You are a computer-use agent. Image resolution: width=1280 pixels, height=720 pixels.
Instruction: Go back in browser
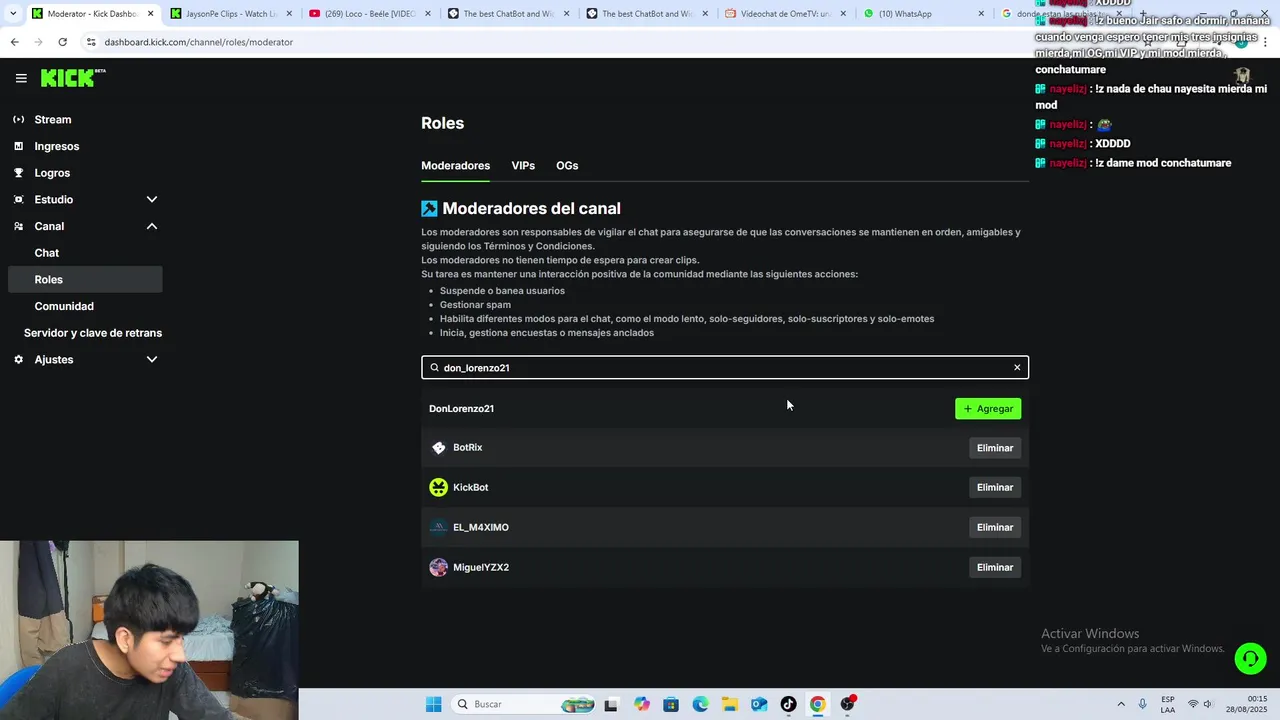point(14,42)
